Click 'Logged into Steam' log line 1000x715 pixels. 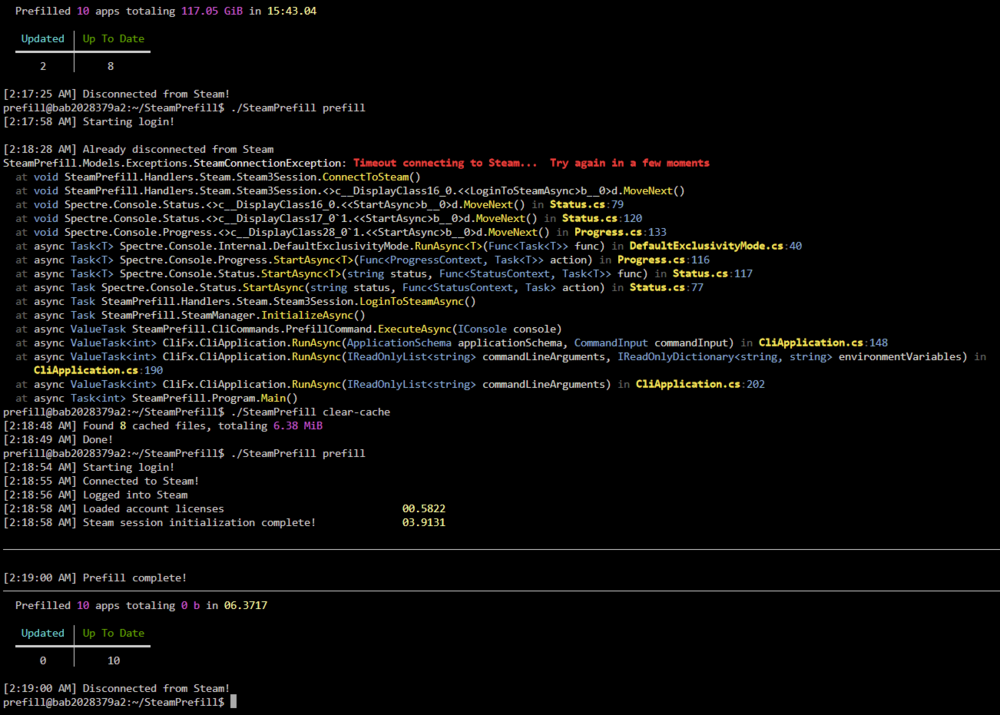click(135, 495)
